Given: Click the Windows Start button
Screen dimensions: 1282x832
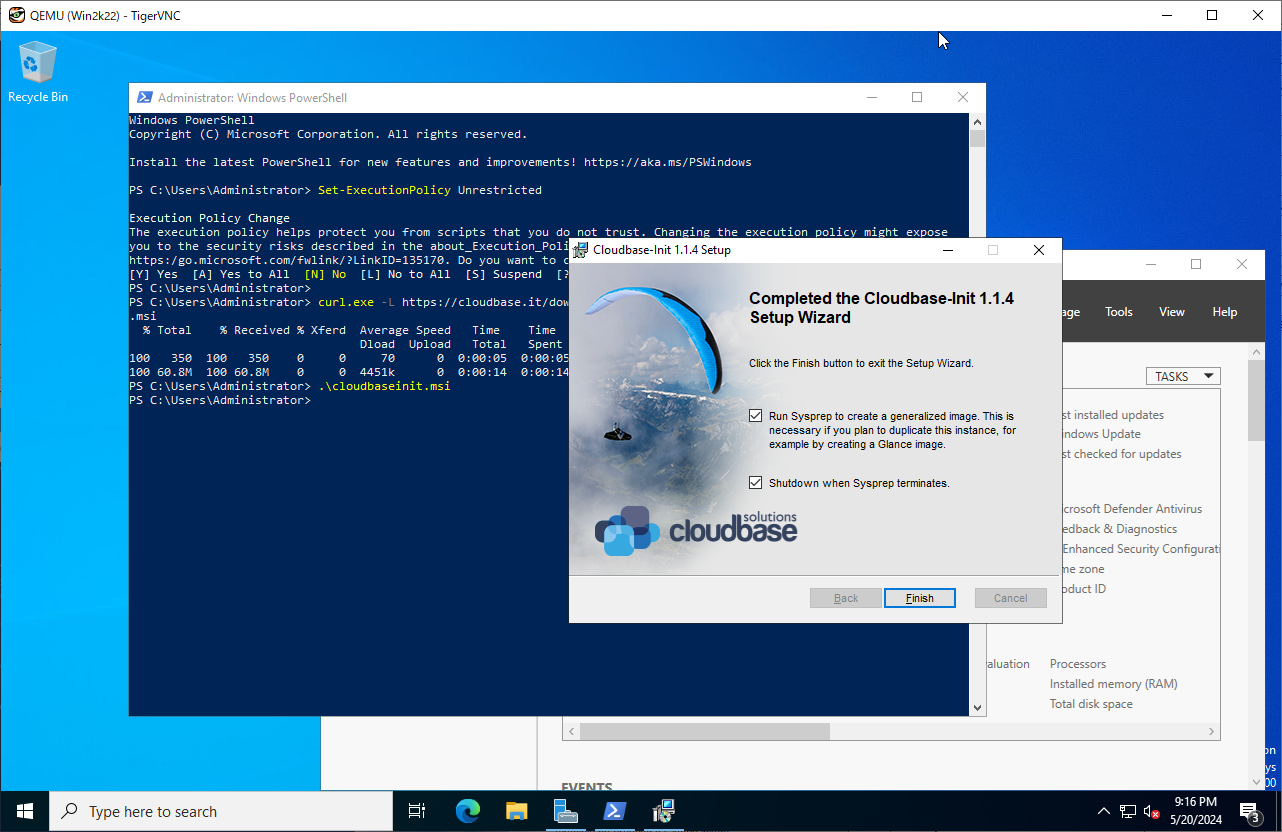Looking at the screenshot, I should point(24,811).
